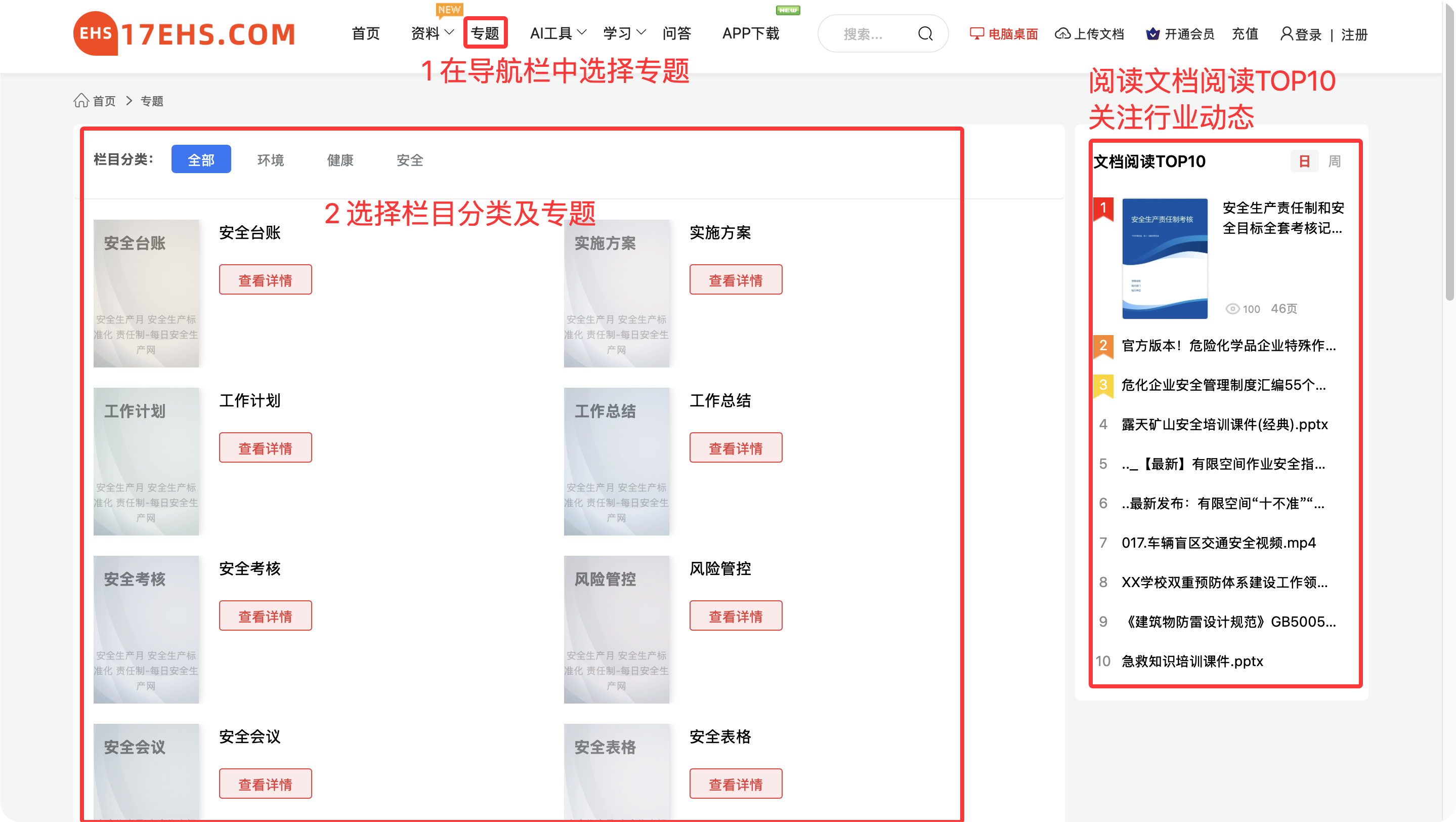Click 登录 link in header

tap(1309, 34)
